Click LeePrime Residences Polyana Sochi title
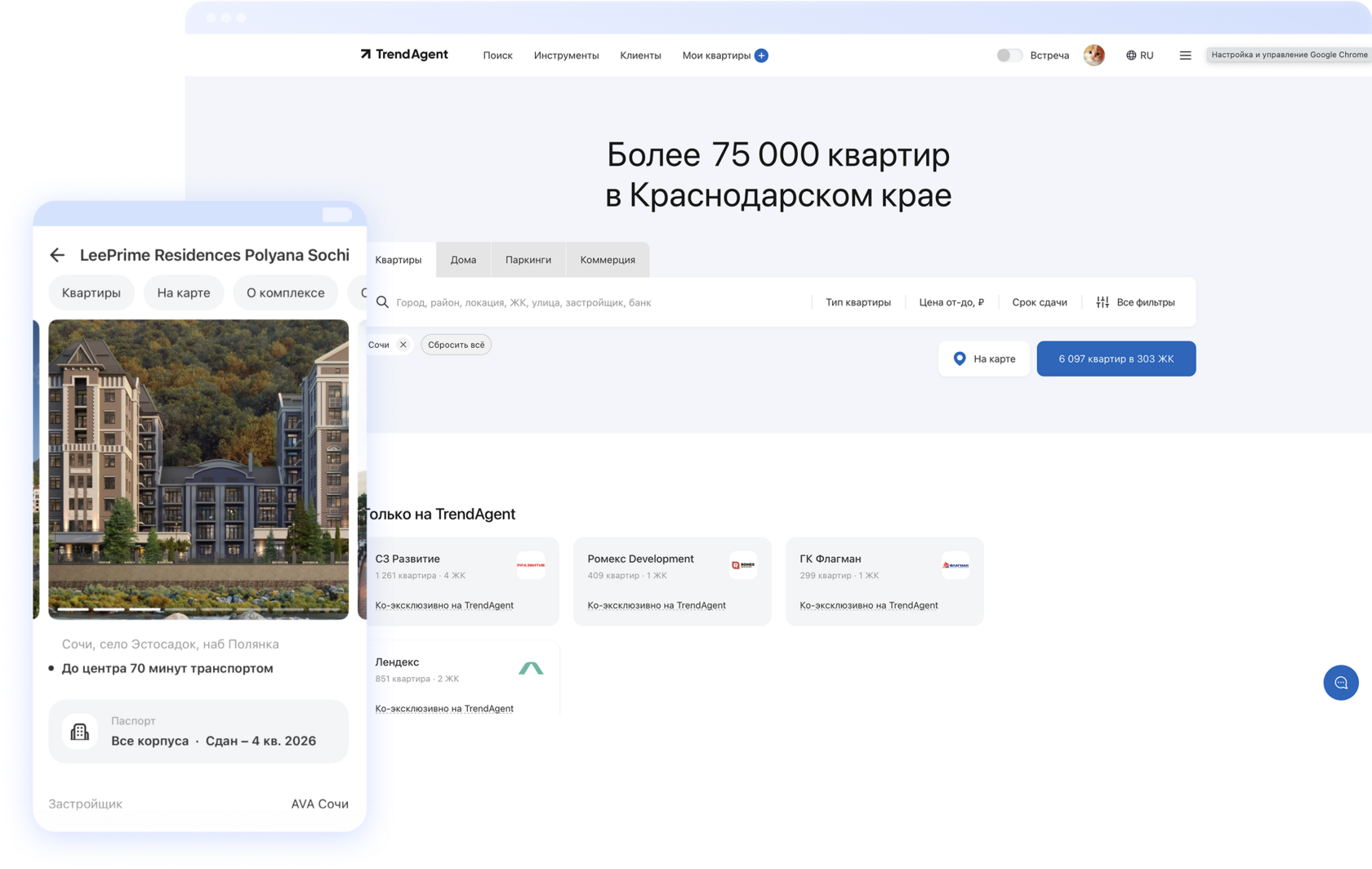This screenshot has width=1372, height=869. point(215,255)
